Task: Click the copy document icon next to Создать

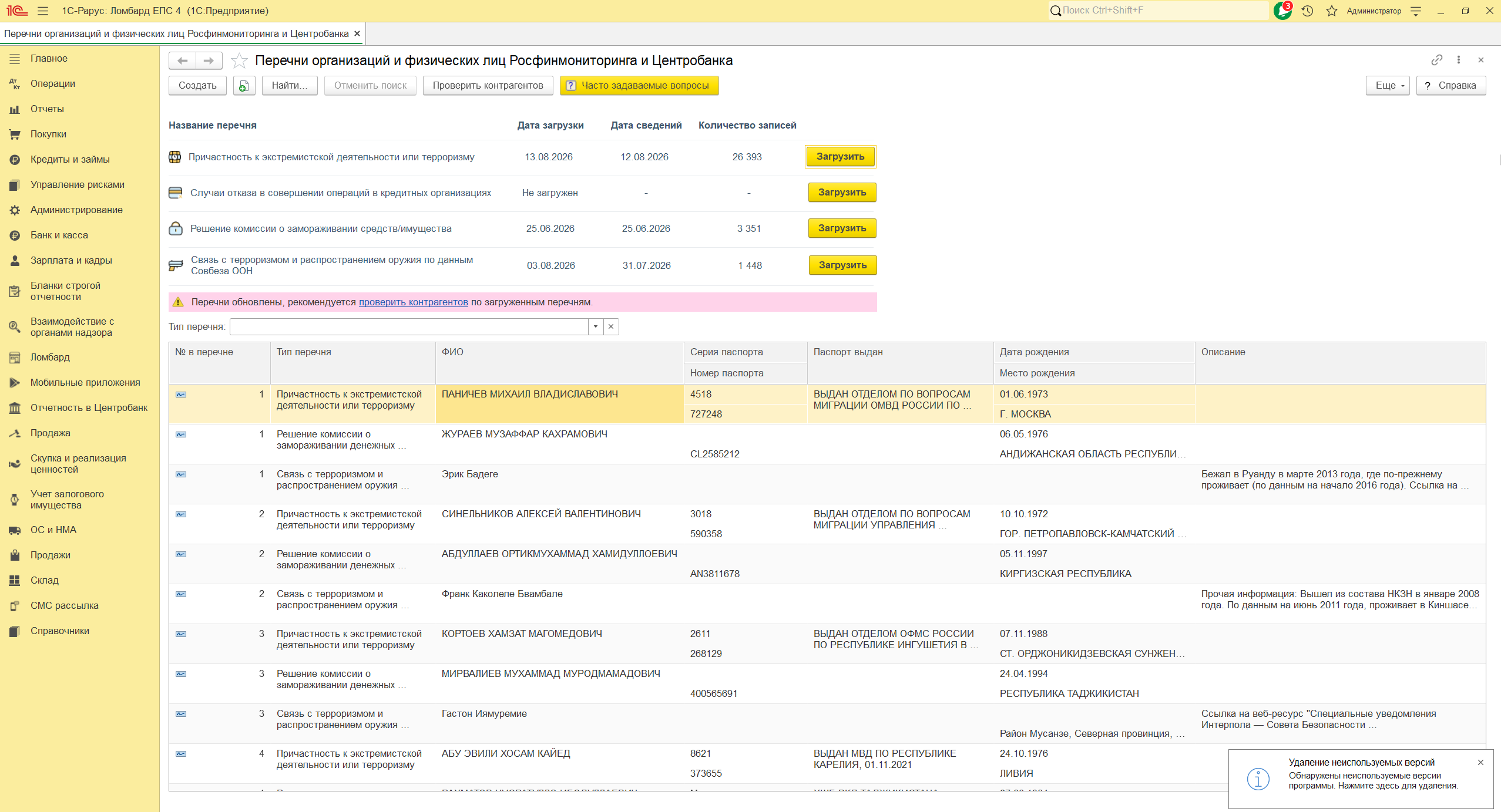Action: 244,86
